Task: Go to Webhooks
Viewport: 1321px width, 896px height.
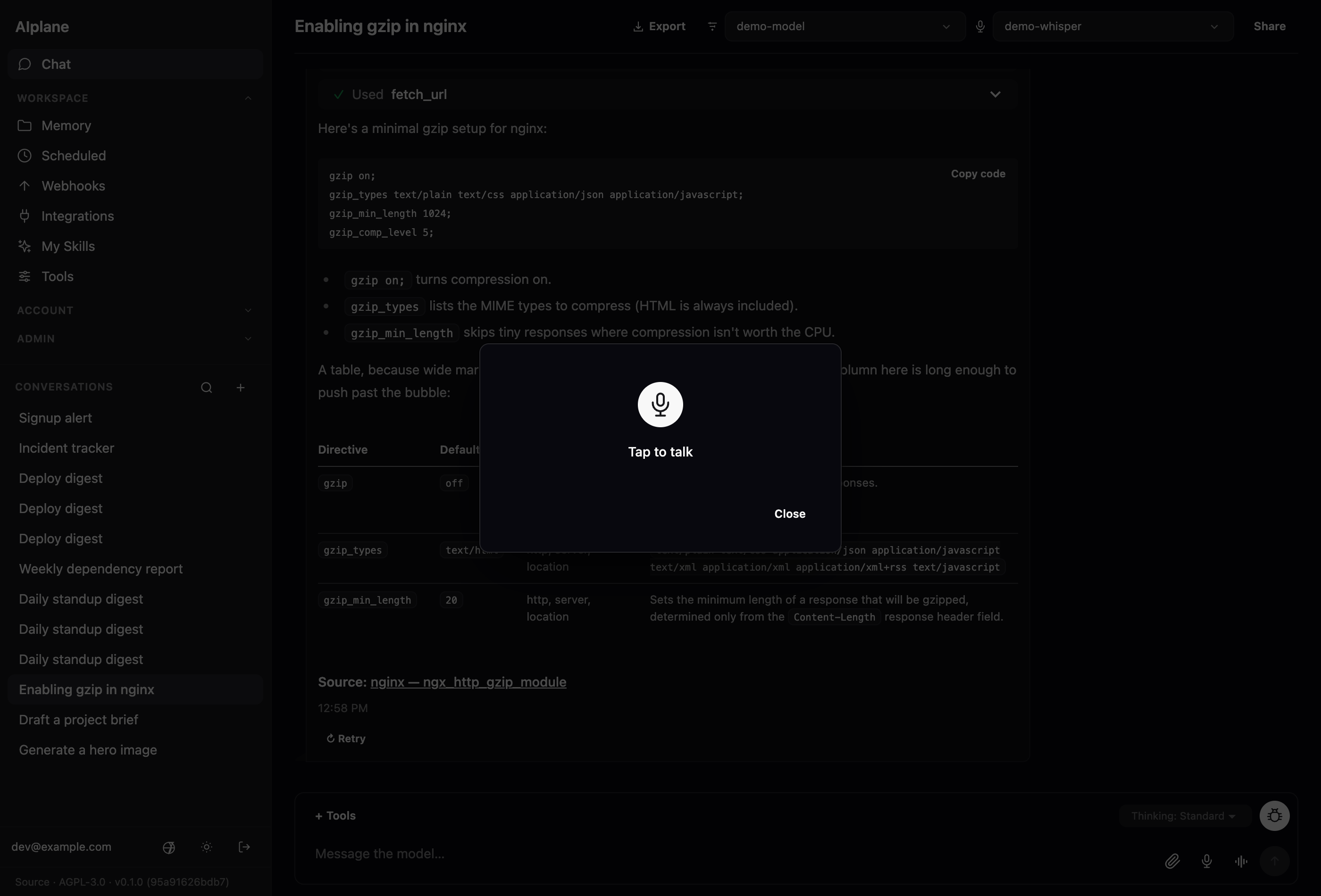Action: 135,186
